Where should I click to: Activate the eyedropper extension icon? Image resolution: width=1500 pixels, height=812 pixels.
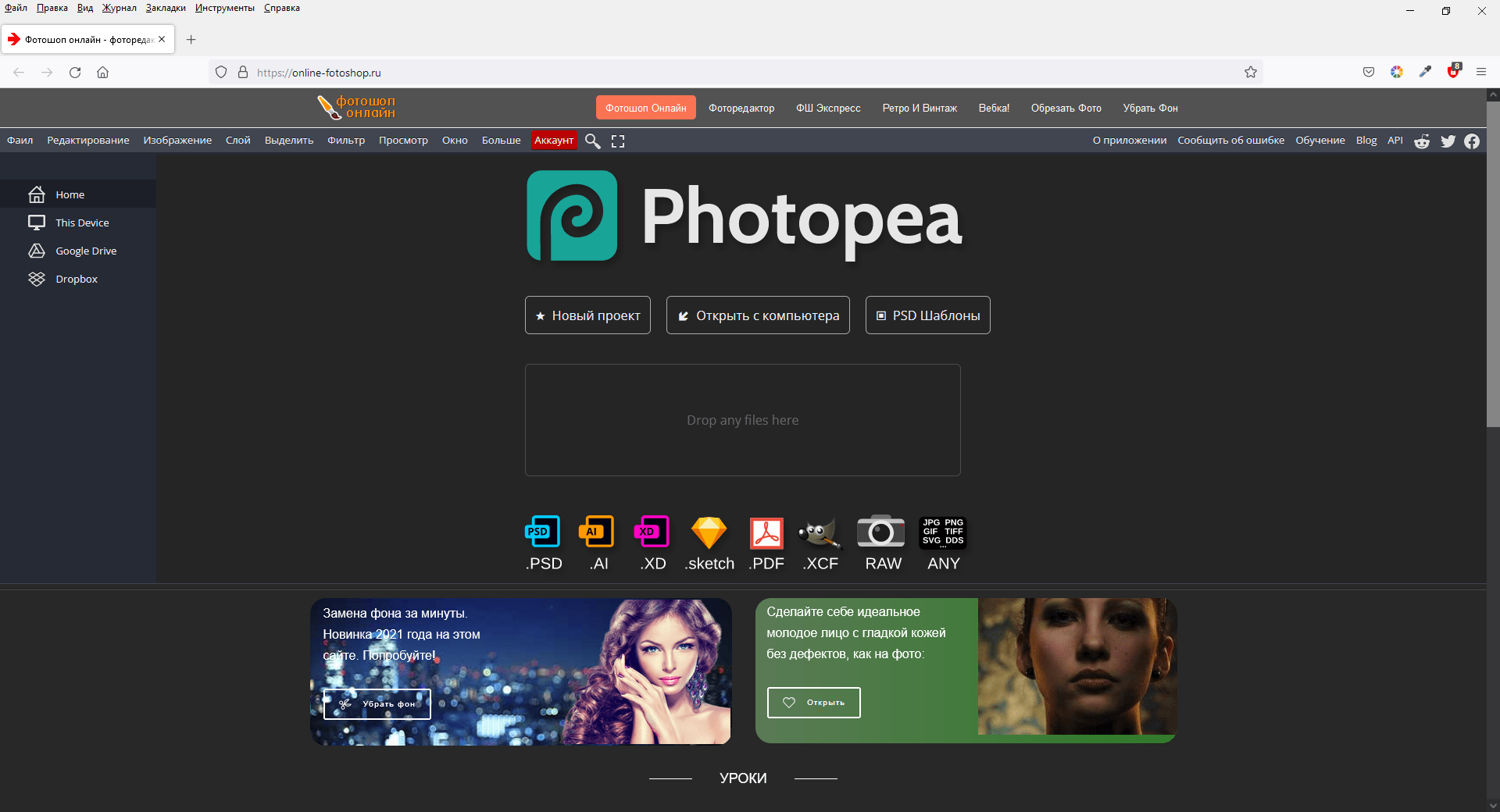coord(1425,72)
